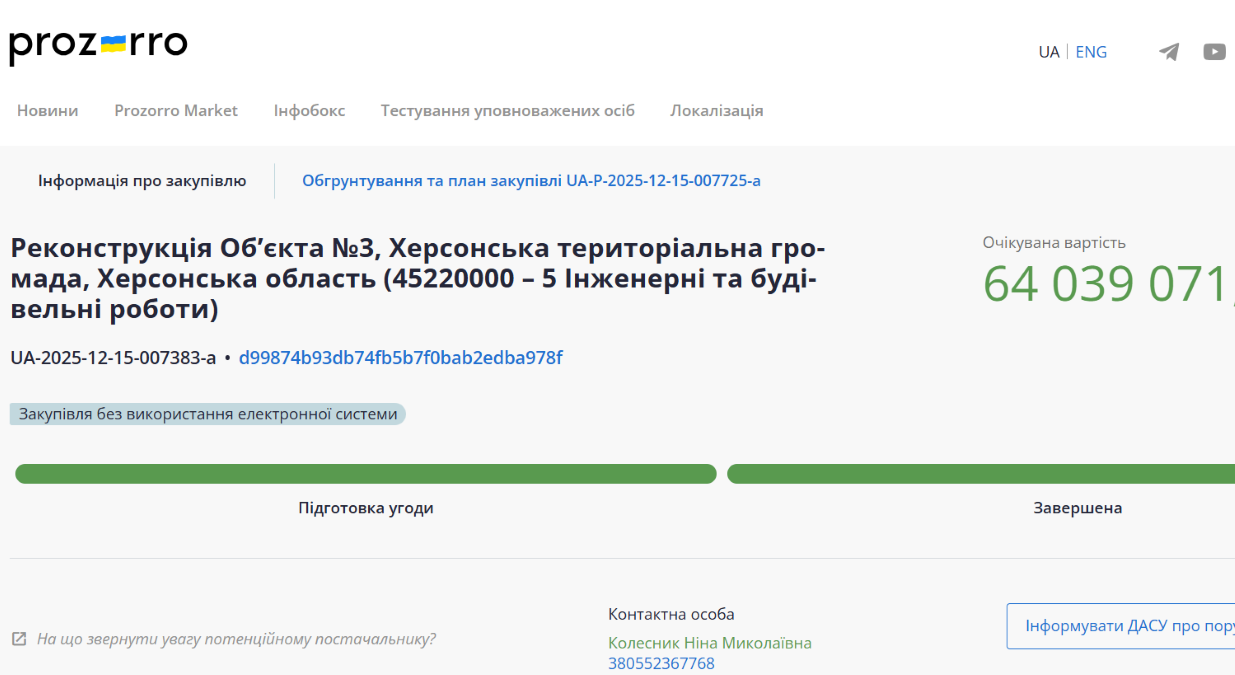
Task: Switch the site language to ENG
Action: (1091, 52)
